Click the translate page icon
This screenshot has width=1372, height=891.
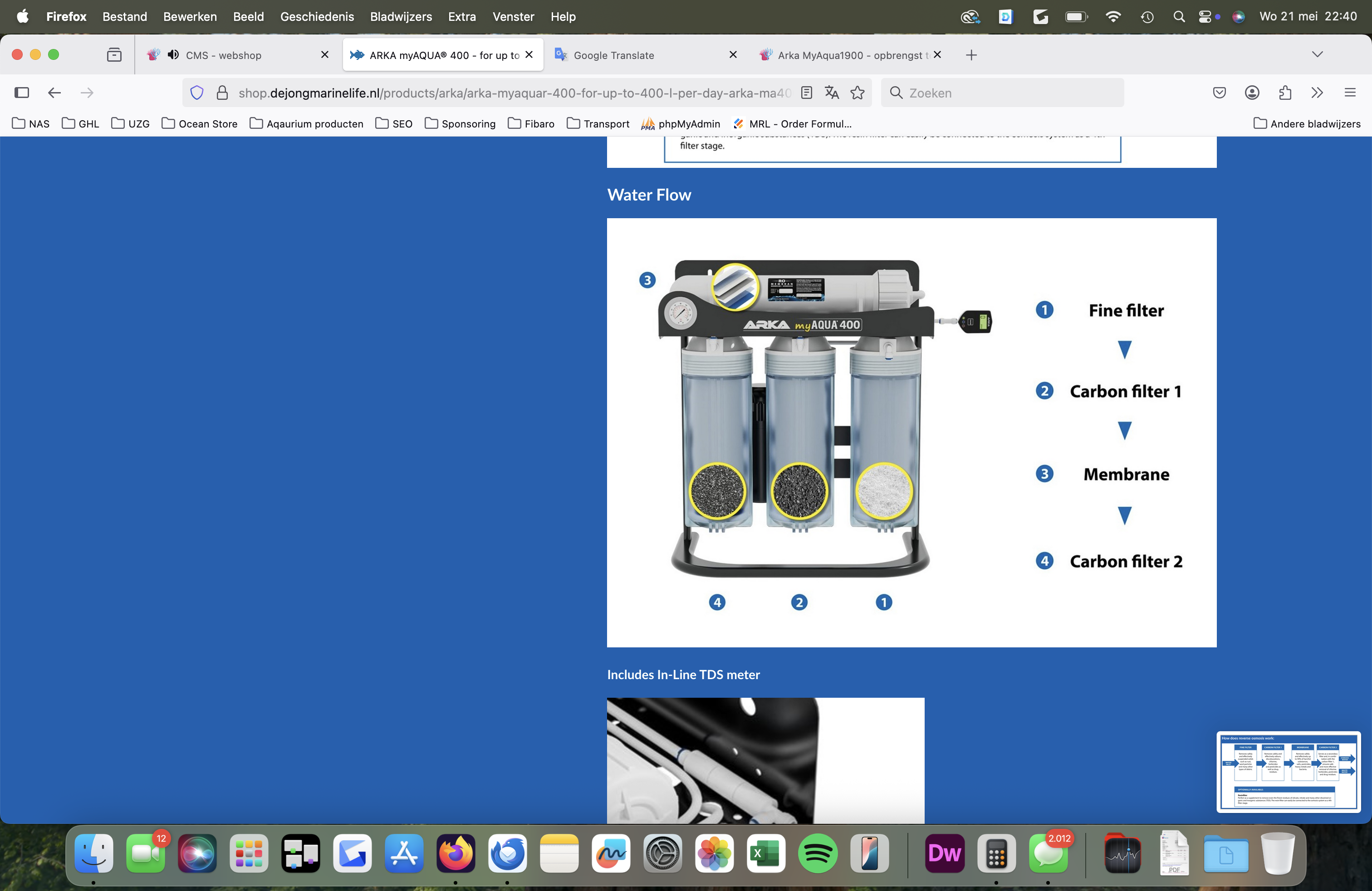[x=831, y=93]
